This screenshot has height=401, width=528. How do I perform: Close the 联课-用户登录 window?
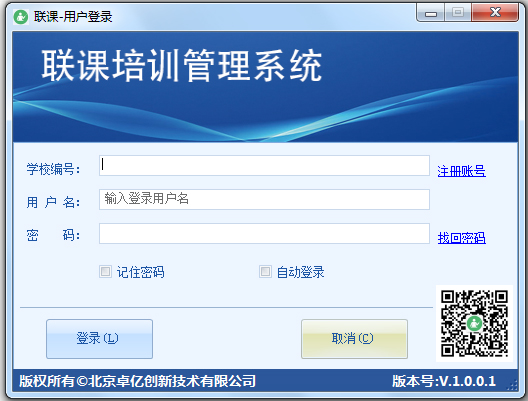coord(495,13)
